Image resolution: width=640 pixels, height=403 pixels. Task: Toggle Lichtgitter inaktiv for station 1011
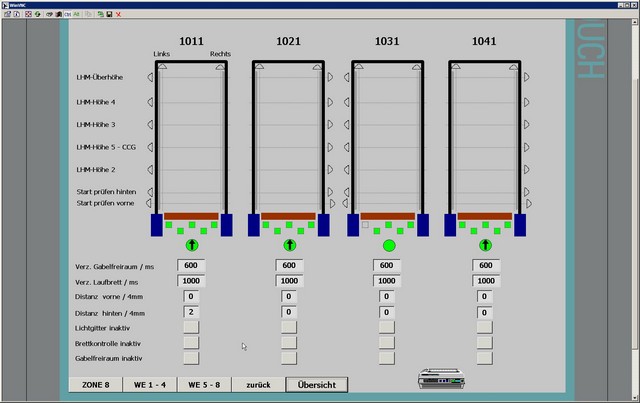click(191, 327)
